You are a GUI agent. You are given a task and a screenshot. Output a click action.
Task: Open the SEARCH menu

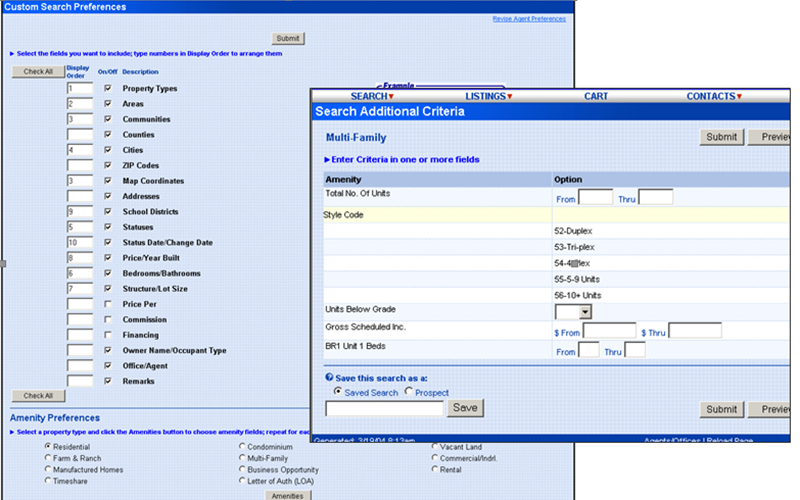372,96
